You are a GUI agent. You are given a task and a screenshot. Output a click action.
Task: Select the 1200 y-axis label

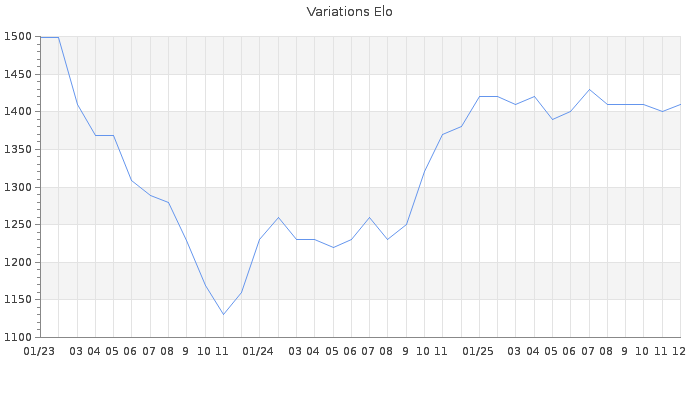click(18, 262)
